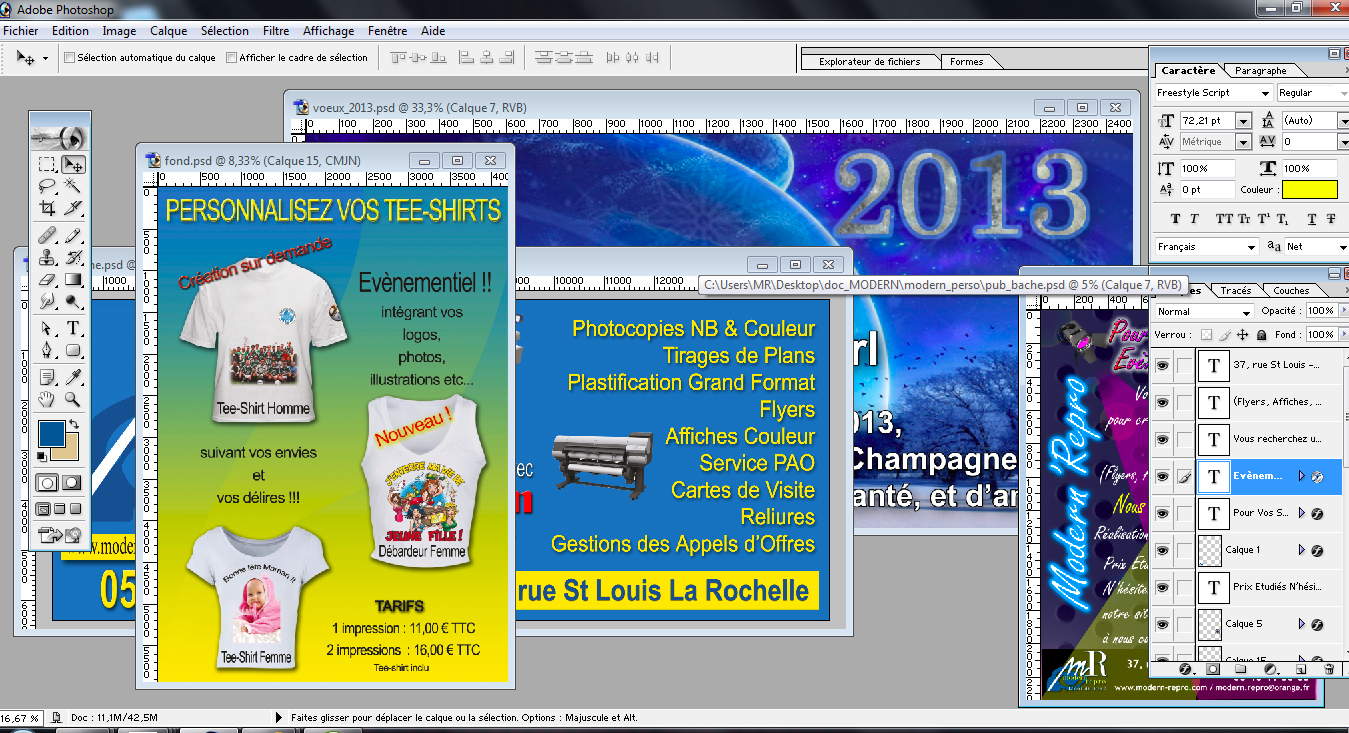Select the Clone Stamp tool

[47, 258]
